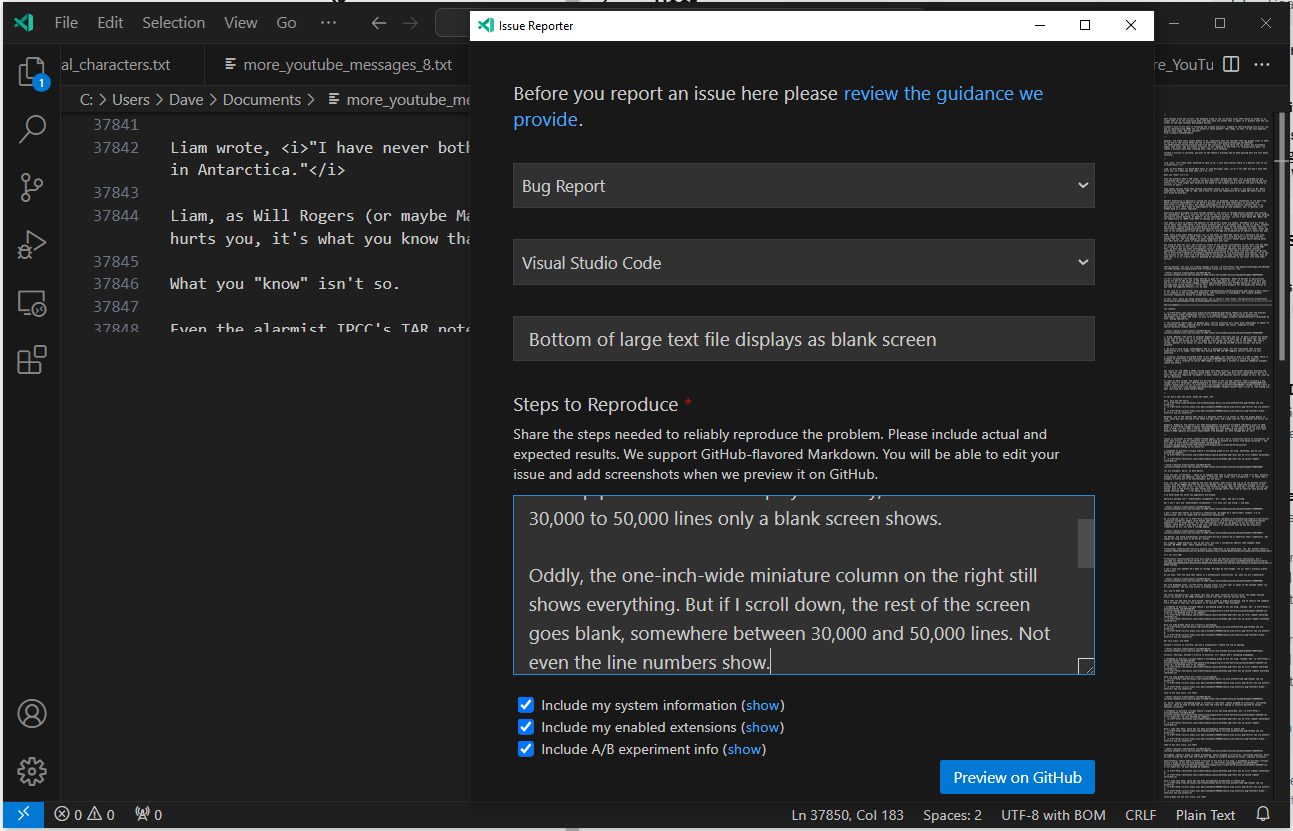
Task: Open the Remote Explorer view
Action: pos(31,303)
